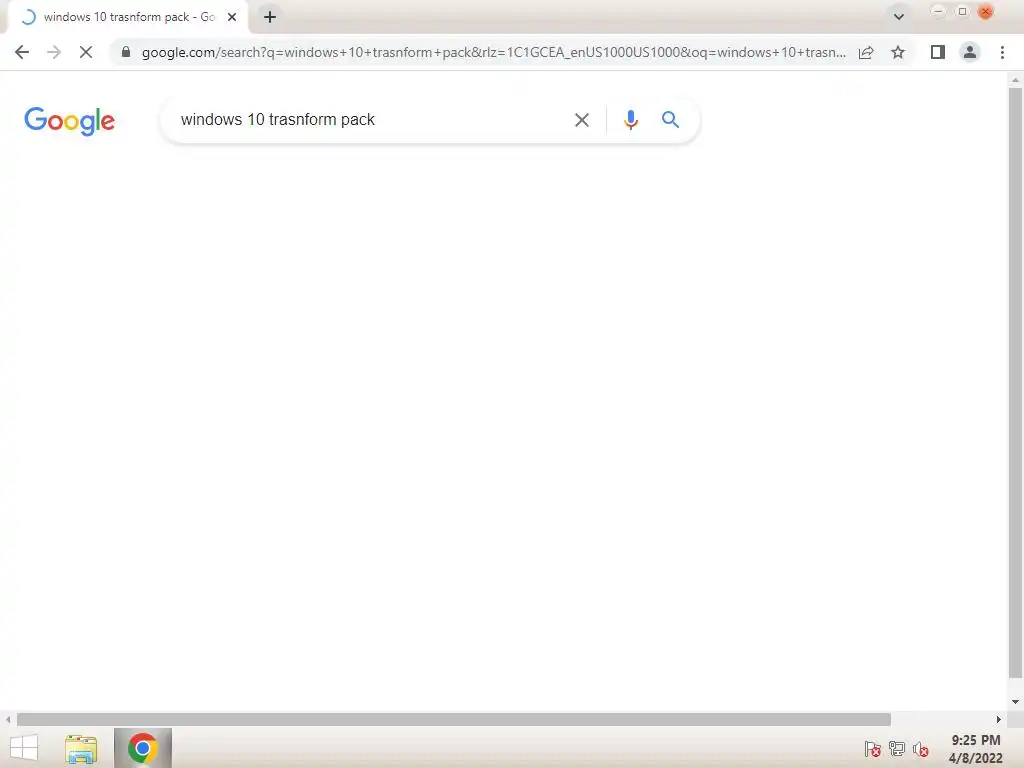Open the Chrome profile menu
Screen dimensions: 1024x768
[970, 52]
